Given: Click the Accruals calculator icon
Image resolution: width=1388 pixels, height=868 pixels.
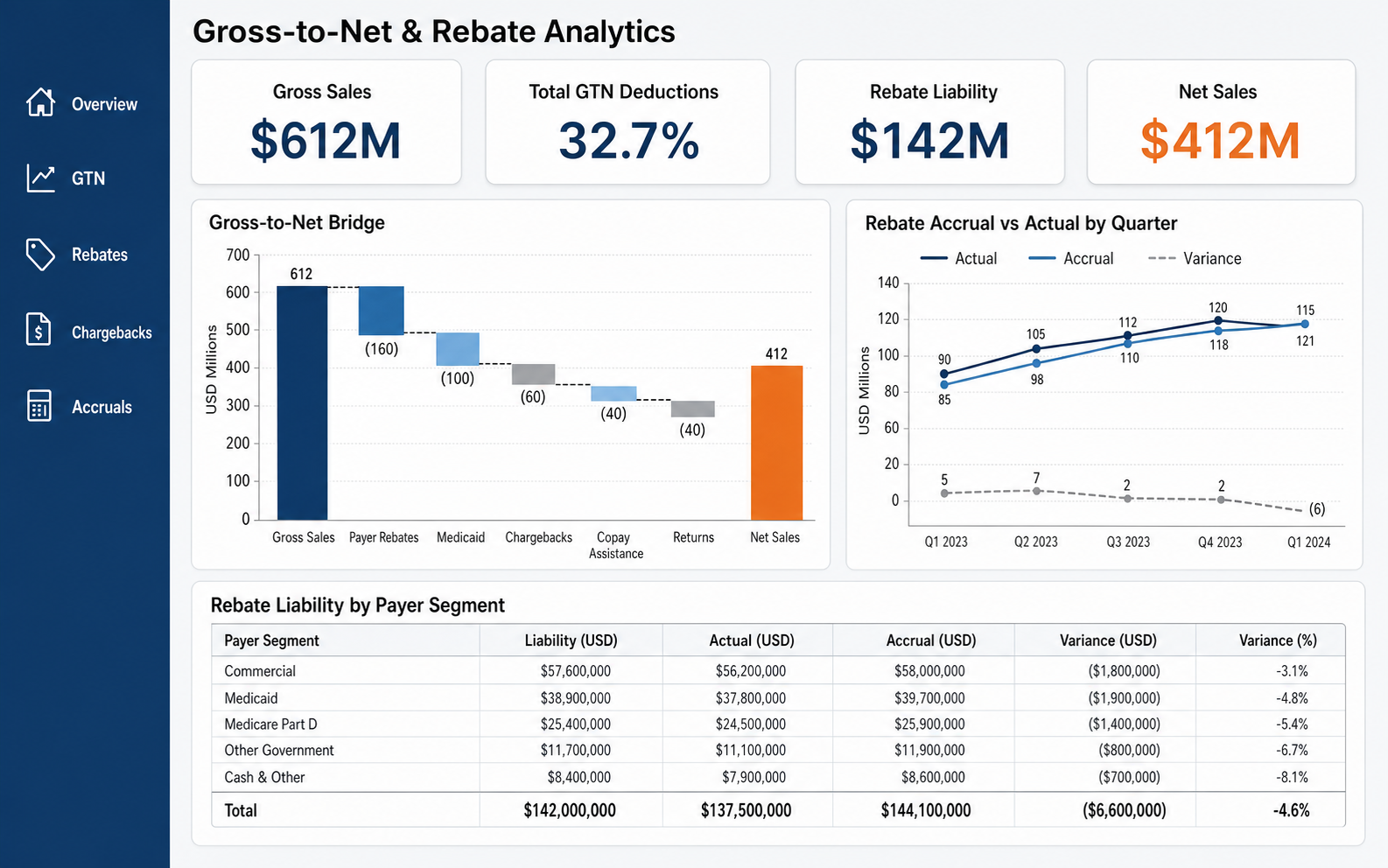Looking at the screenshot, I should click(x=39, y=406).
